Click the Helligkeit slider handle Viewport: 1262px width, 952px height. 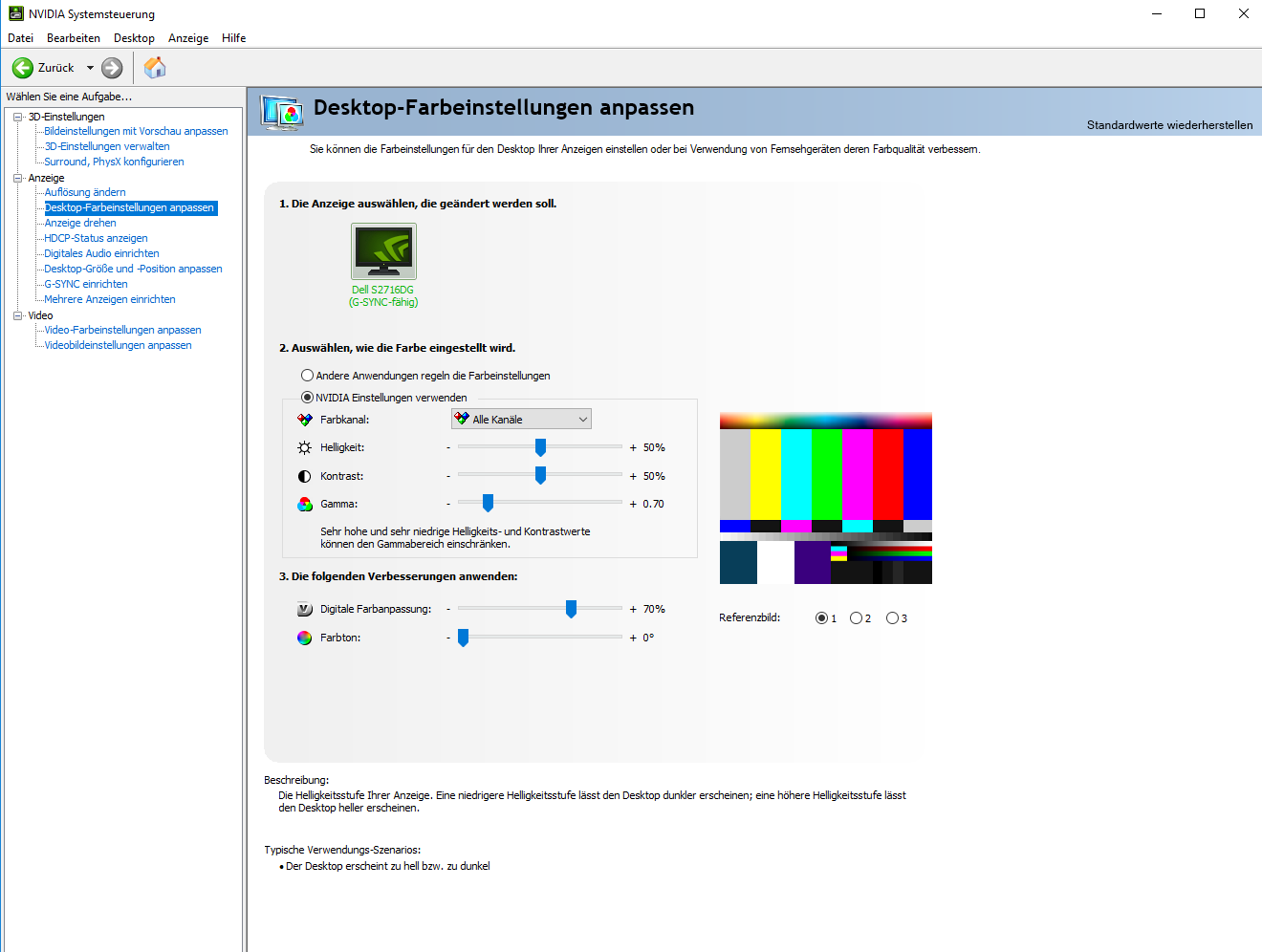coord(540,447)
